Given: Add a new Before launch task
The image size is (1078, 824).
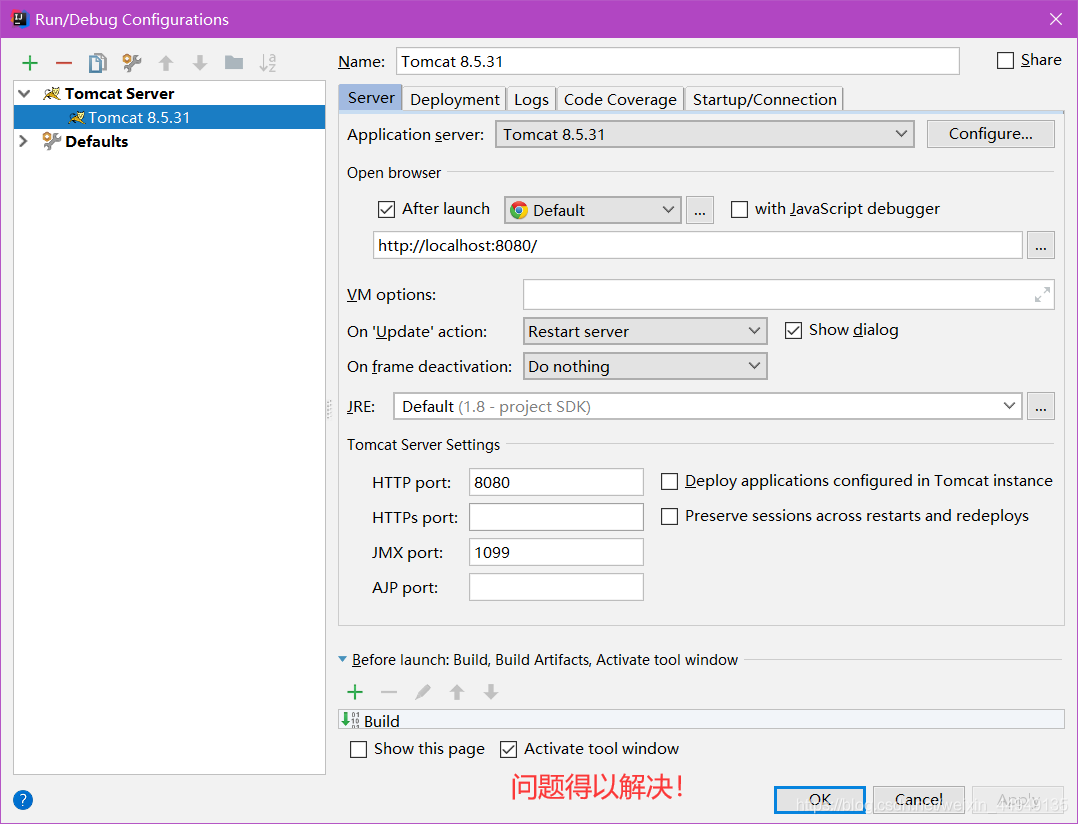Looking at the screenshot, I should point(354,691).
